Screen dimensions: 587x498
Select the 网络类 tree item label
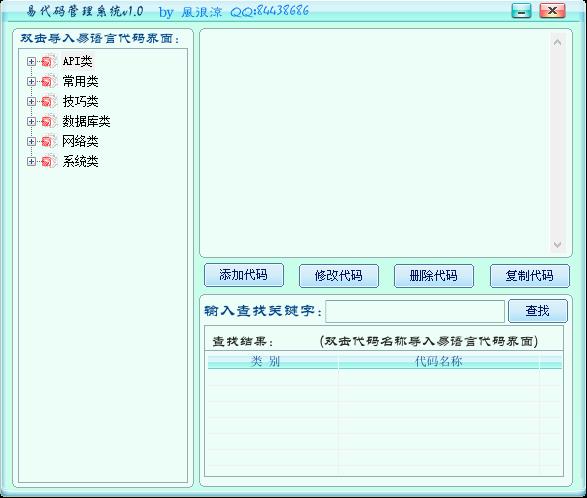click(x=80, y=141)
